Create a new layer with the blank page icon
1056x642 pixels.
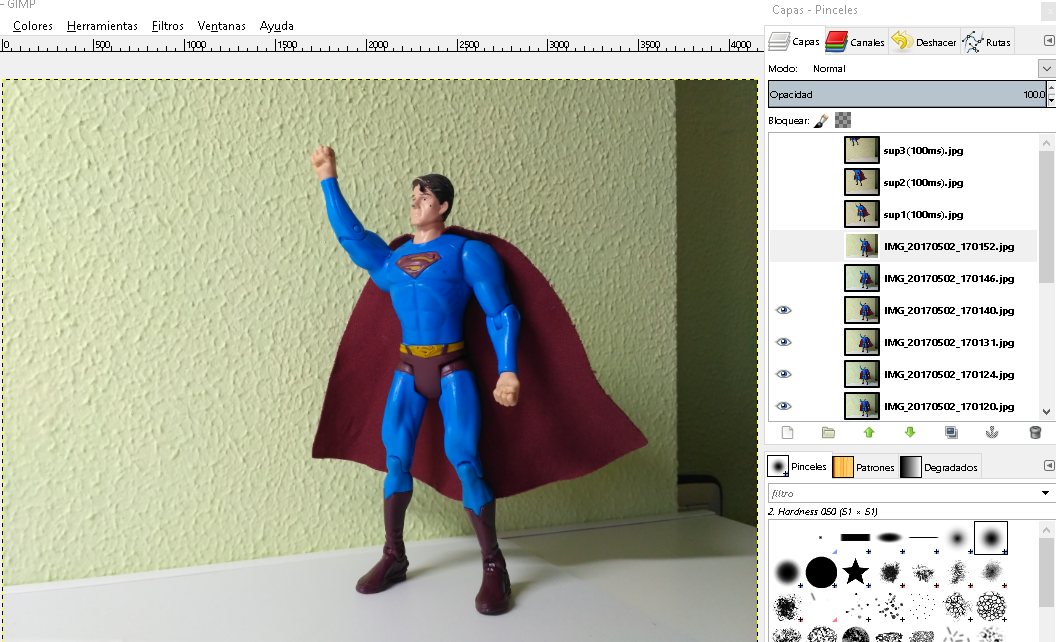pyautogui.click(x=787, y=432)
